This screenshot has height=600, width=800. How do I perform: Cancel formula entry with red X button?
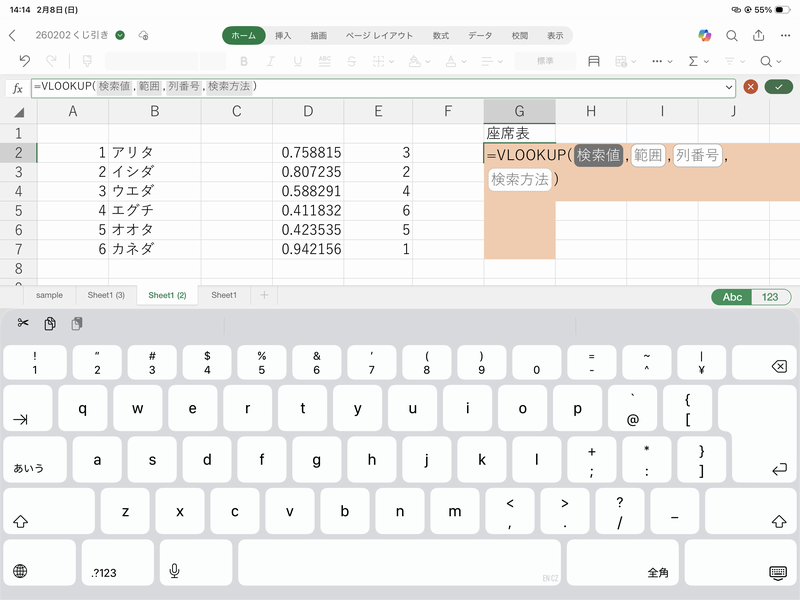pyautogui.click(x=750, y=87)
